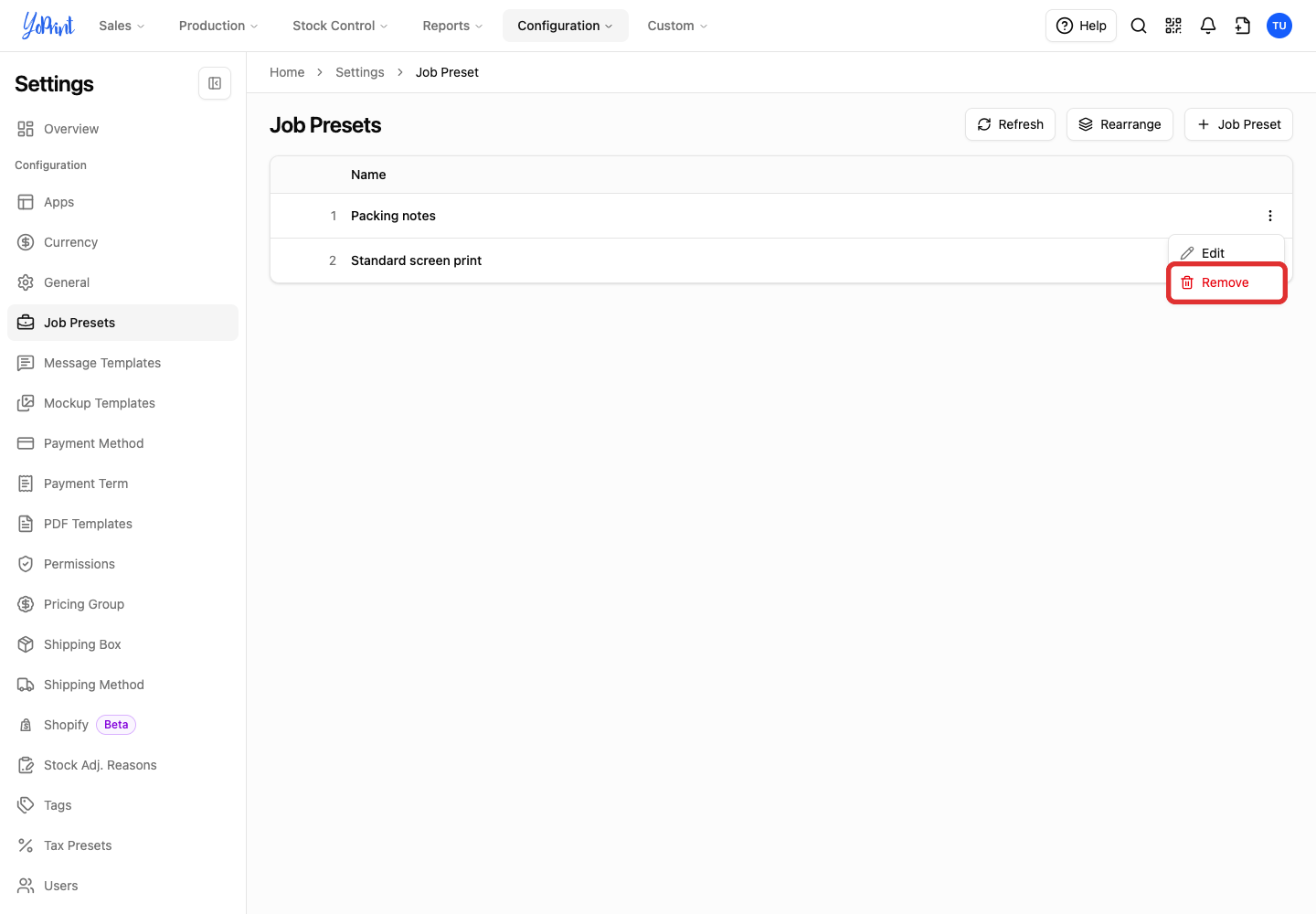Screen dimensions: 1316x914
Task: Select the Standard screen print row
Action: [x=781, y=260]
